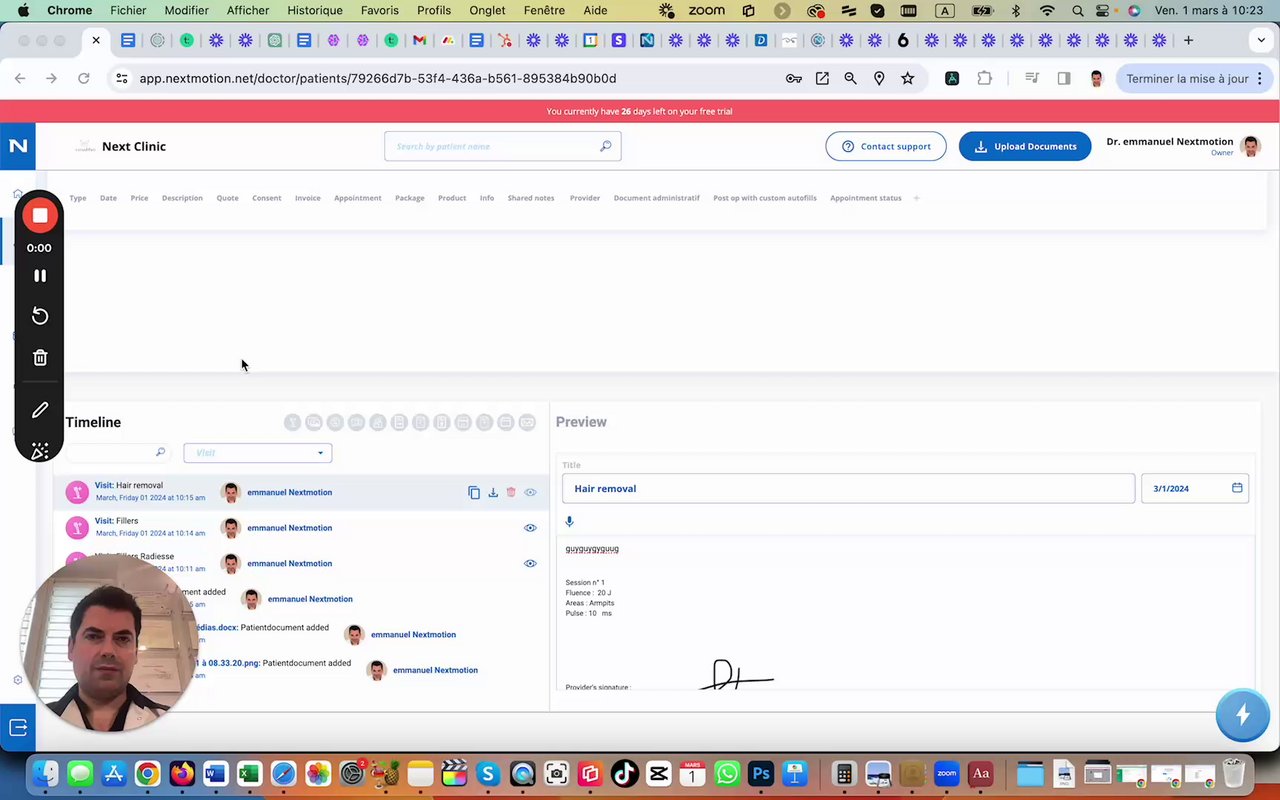
Task: Open the Fenêtre menu
Action: tap(545, 10)
